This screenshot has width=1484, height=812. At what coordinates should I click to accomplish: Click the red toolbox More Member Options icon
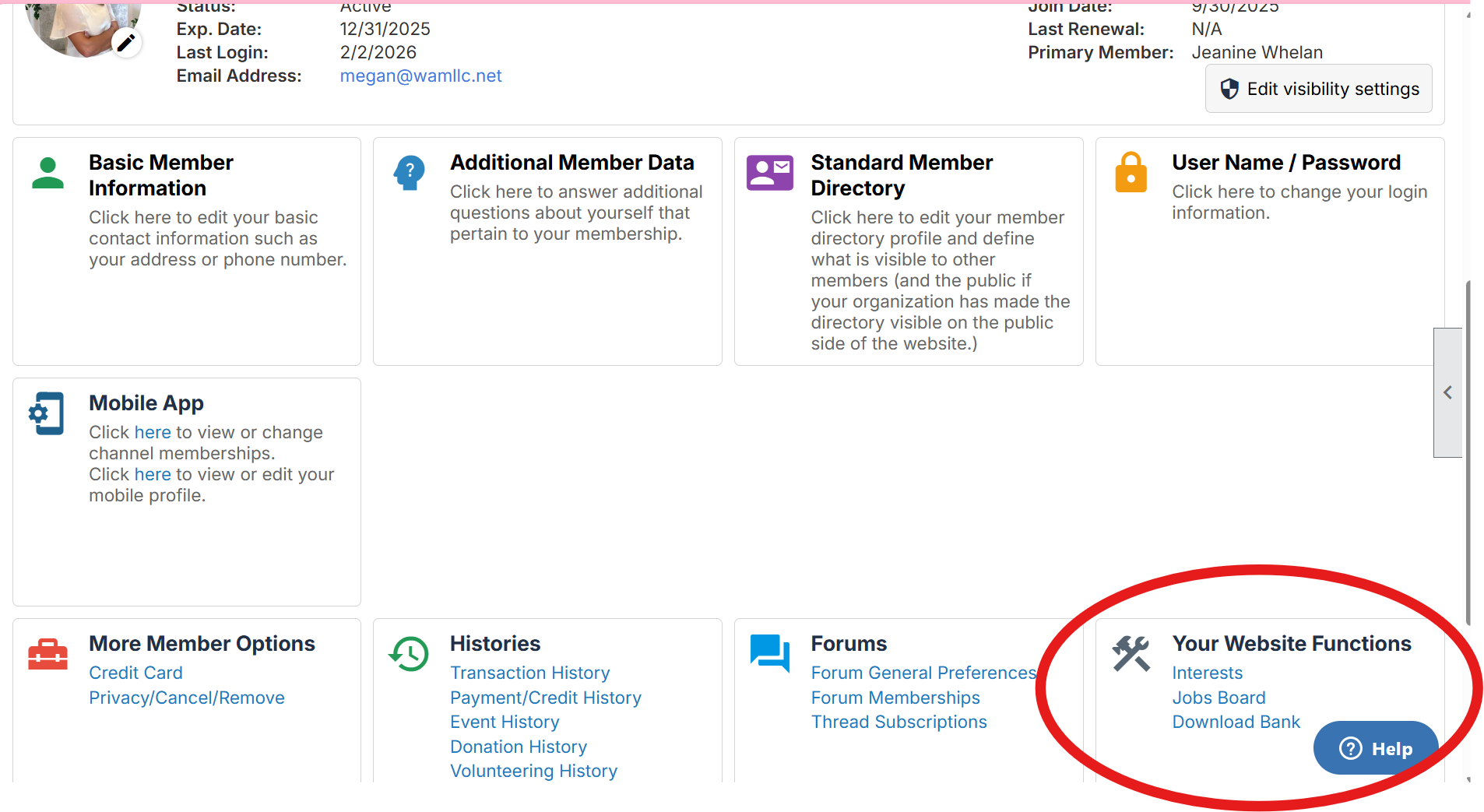[x=47, y=655]
